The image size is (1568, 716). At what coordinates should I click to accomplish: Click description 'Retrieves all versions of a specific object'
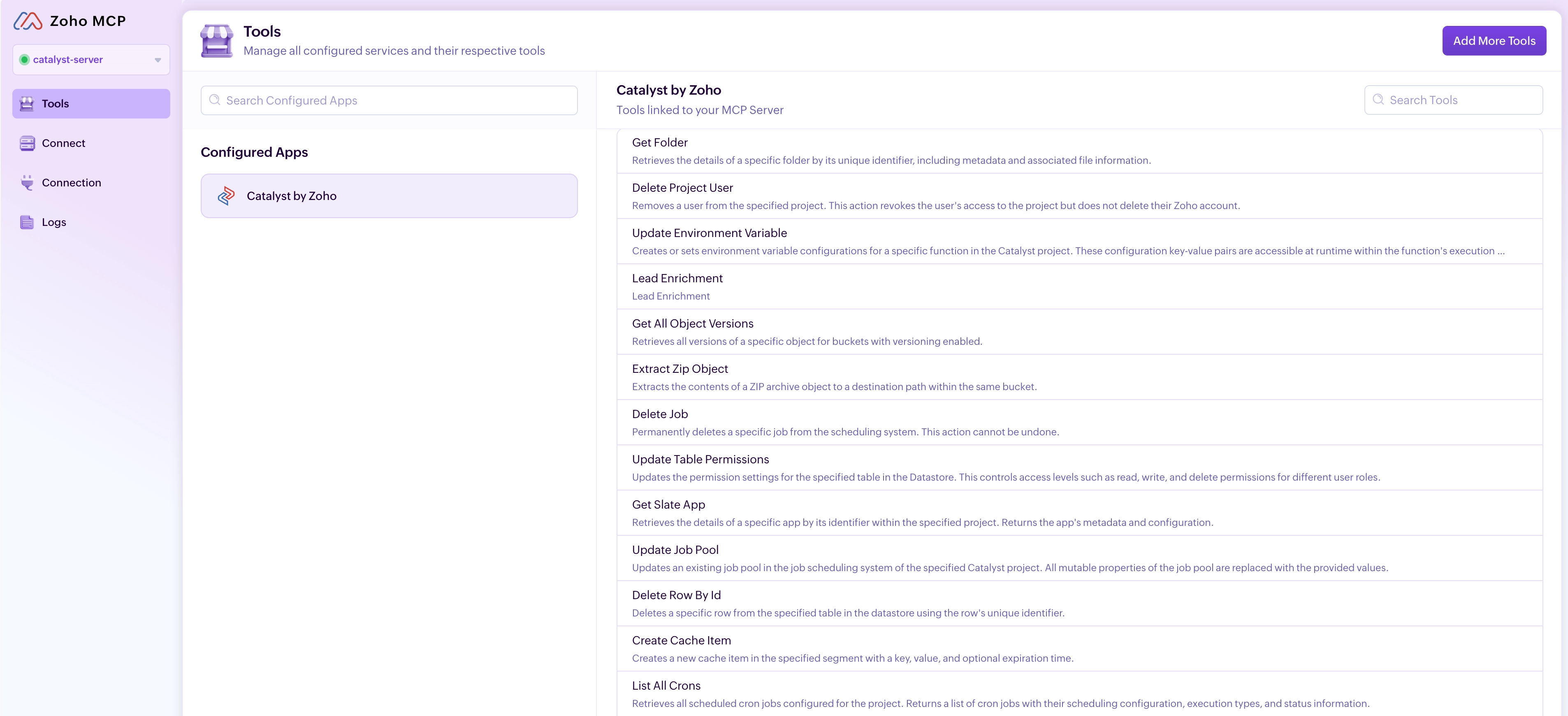(x=807, y=342)
